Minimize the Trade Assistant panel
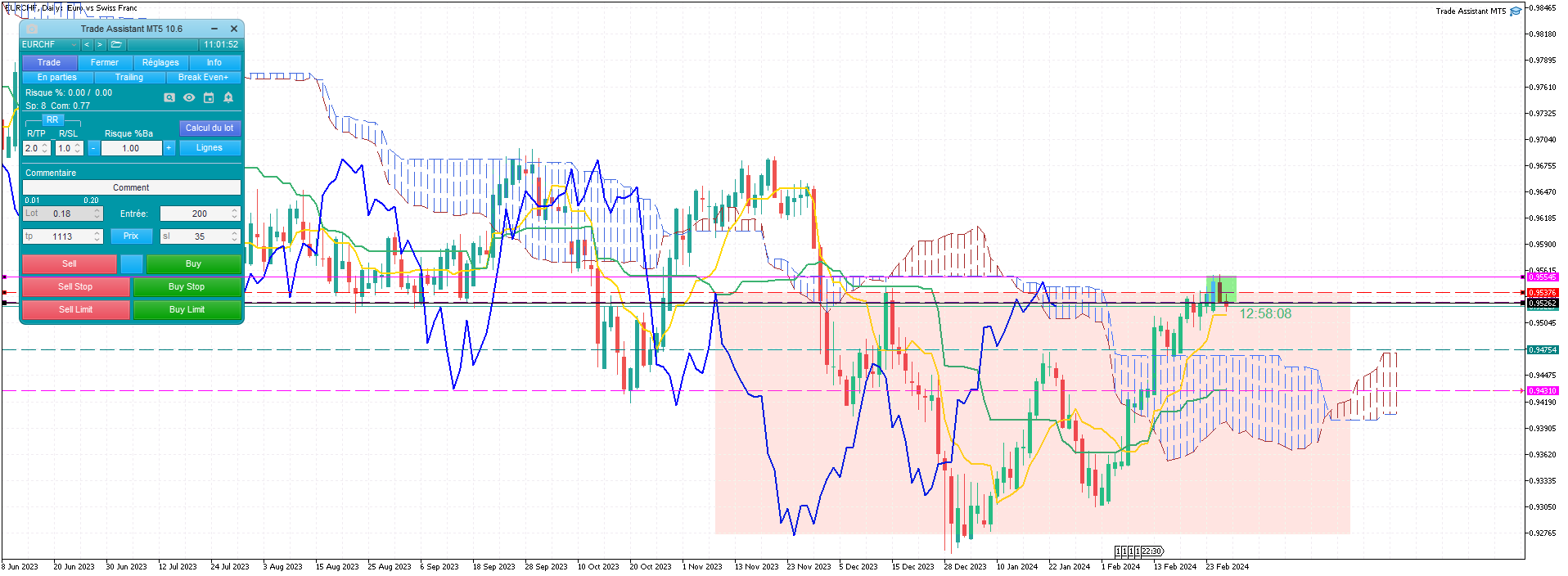The width and height of the screenshot is (1568, 576). pyautogui.click(x=214, y=29)
